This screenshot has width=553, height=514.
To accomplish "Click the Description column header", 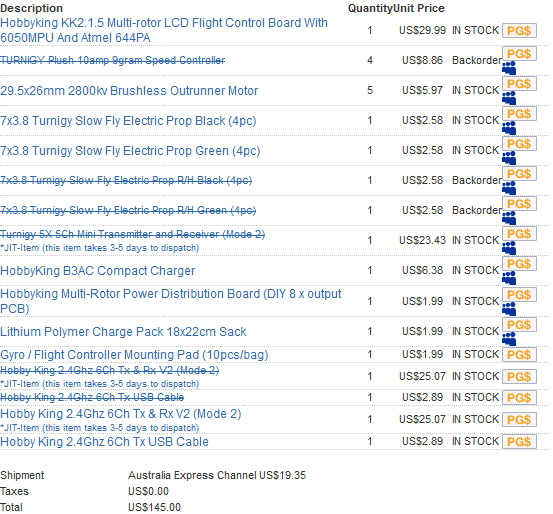I will 31,8.
